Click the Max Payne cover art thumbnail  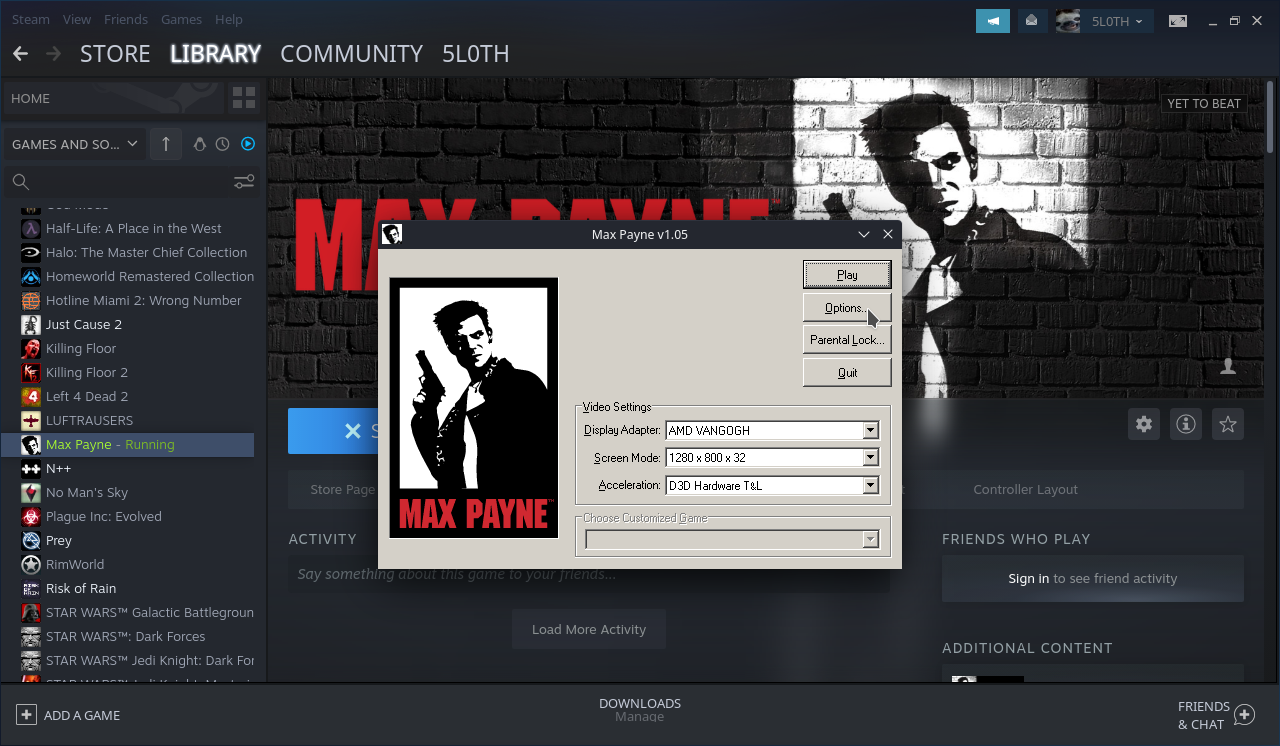[x=473, y=408]
